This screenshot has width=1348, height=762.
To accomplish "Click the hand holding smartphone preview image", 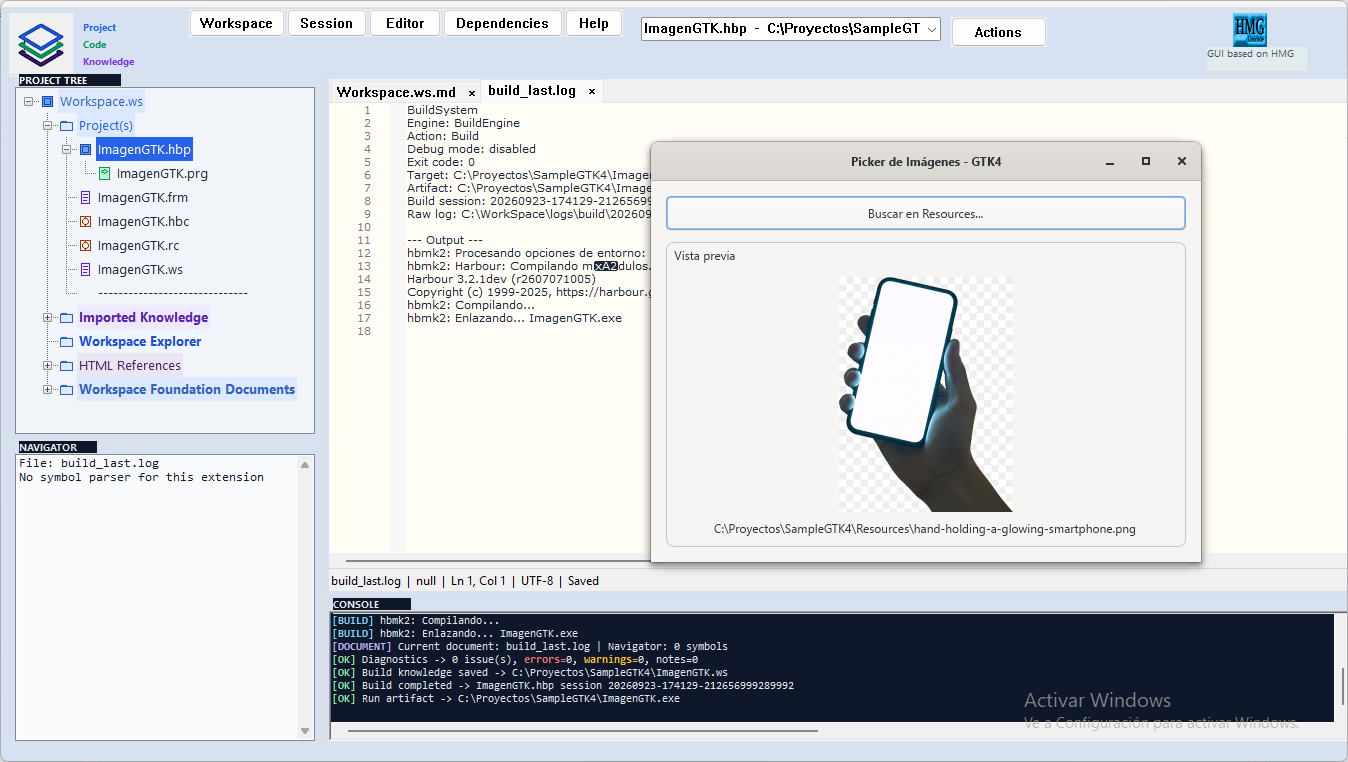I will [x=925, y=395].
